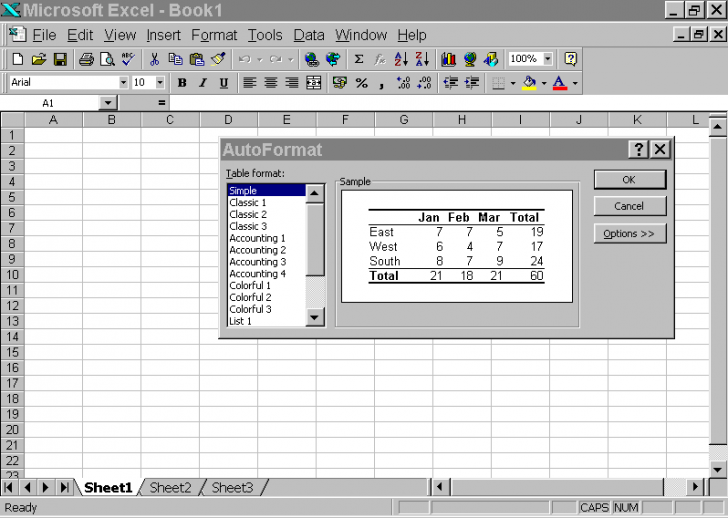Click the Merge and Center icon
The height and width of the screenshot is (518, 728).
coord(313,83)
